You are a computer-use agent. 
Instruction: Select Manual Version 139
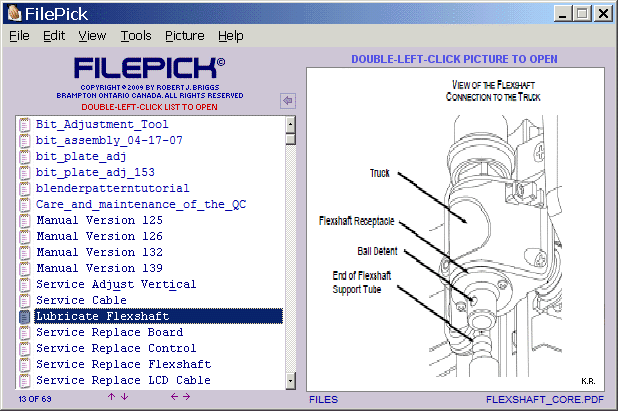point(99,268)
